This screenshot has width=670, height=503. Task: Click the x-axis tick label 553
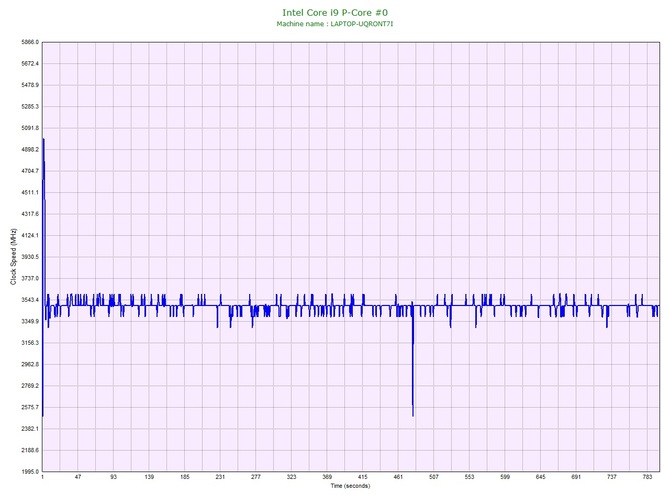[x=469, y=477]
